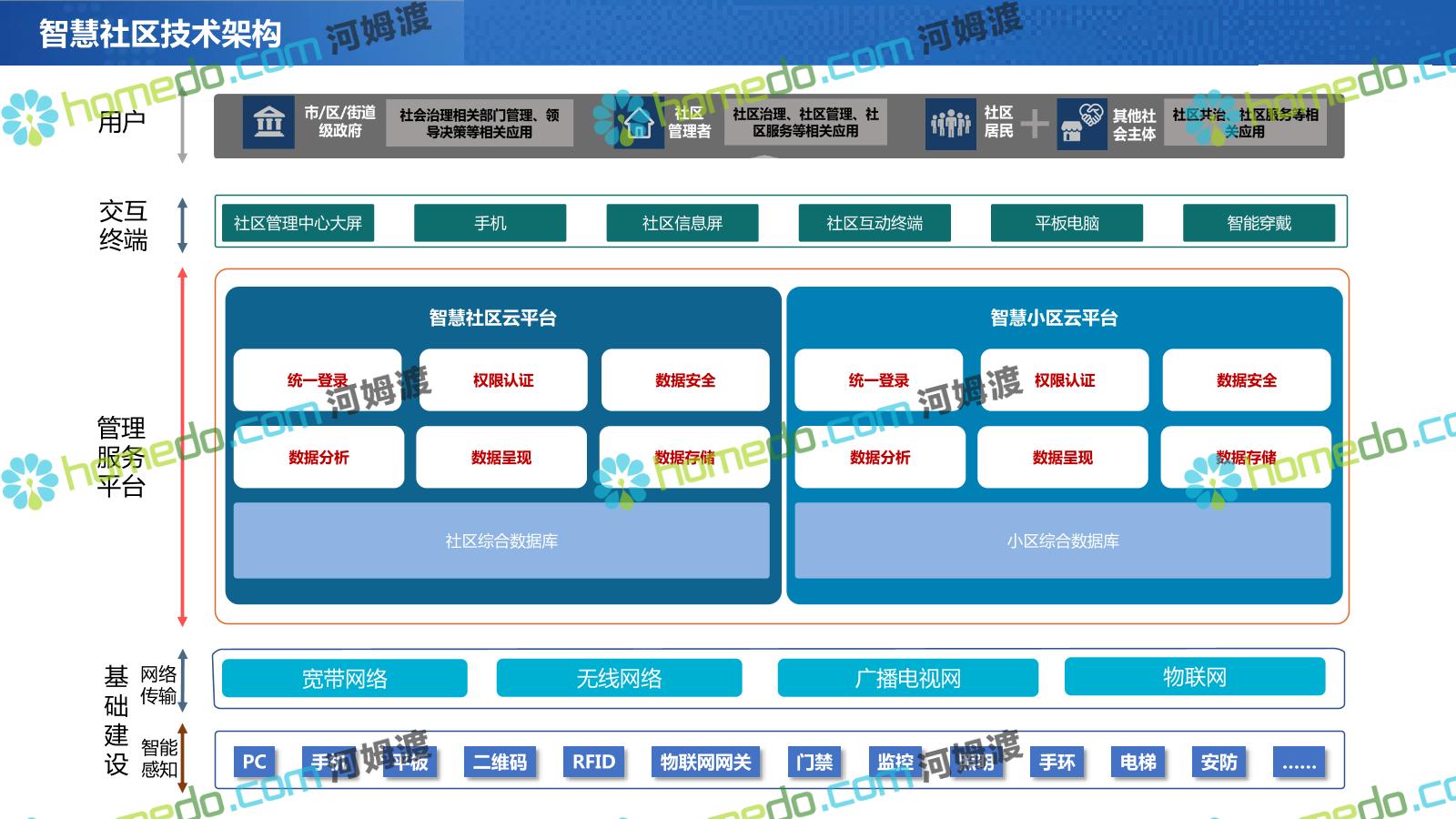The image size is (1456, 819).
Task: Click the other social entities handshake icon
Action: pyautogui.click(x=1081, y=124)
